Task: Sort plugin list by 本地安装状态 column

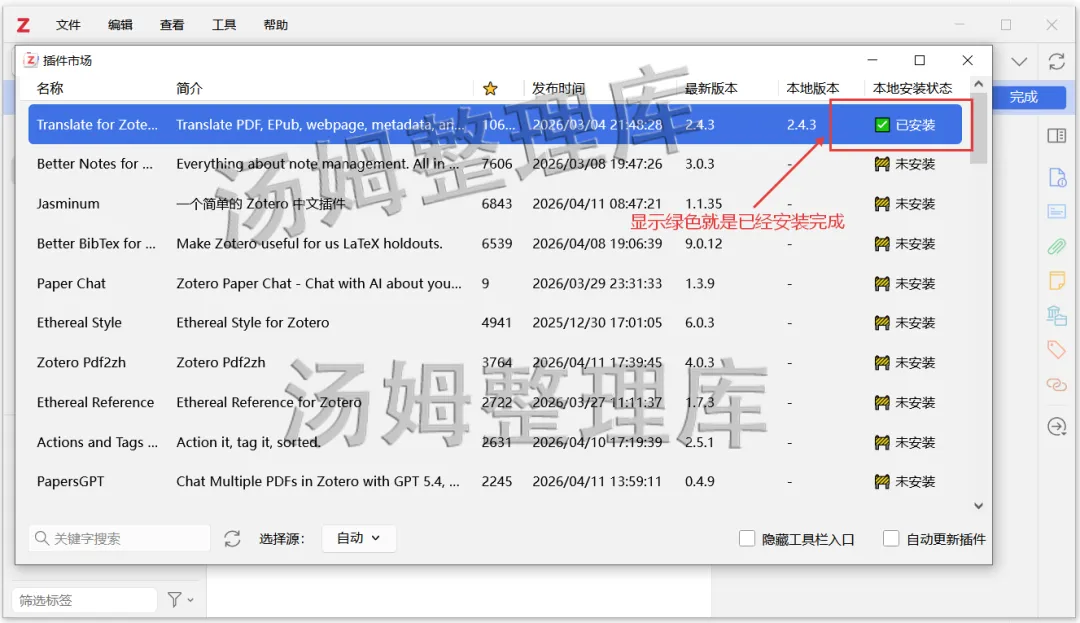Action: coord(912,88)
